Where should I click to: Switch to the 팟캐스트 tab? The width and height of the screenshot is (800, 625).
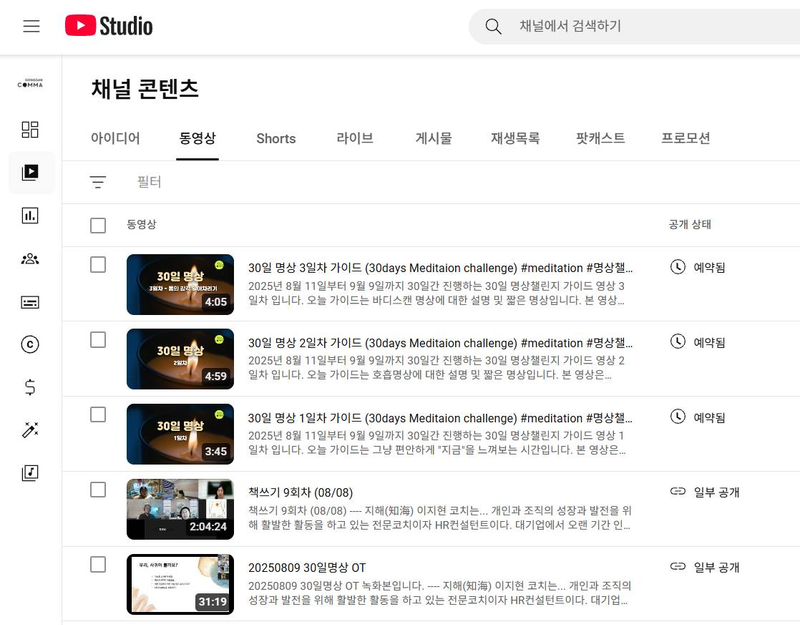(600, 138)
